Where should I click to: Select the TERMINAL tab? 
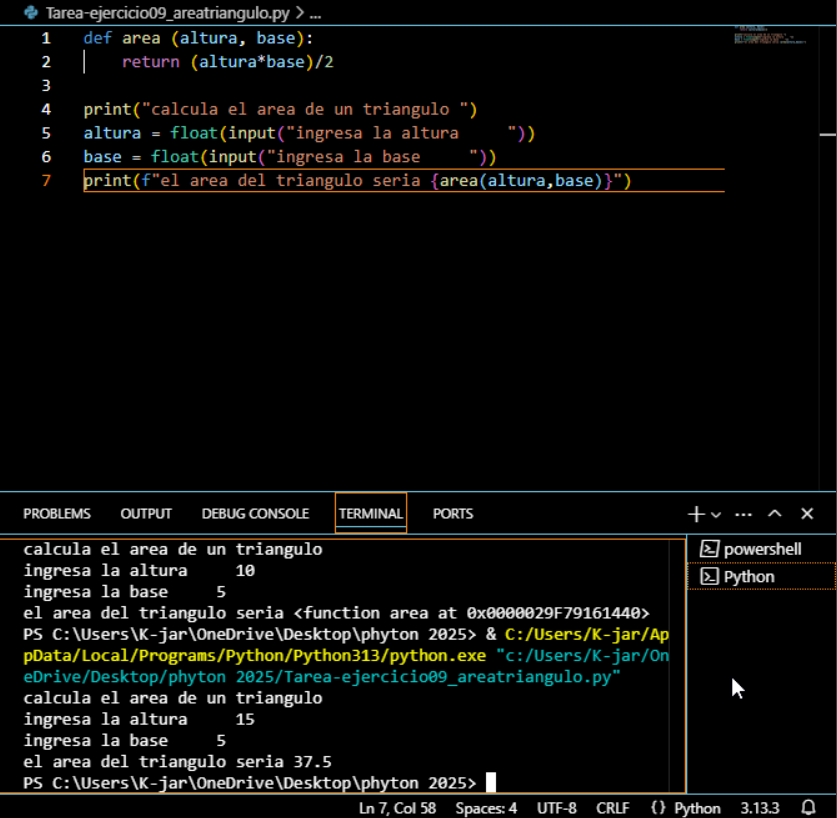(370, 514)
